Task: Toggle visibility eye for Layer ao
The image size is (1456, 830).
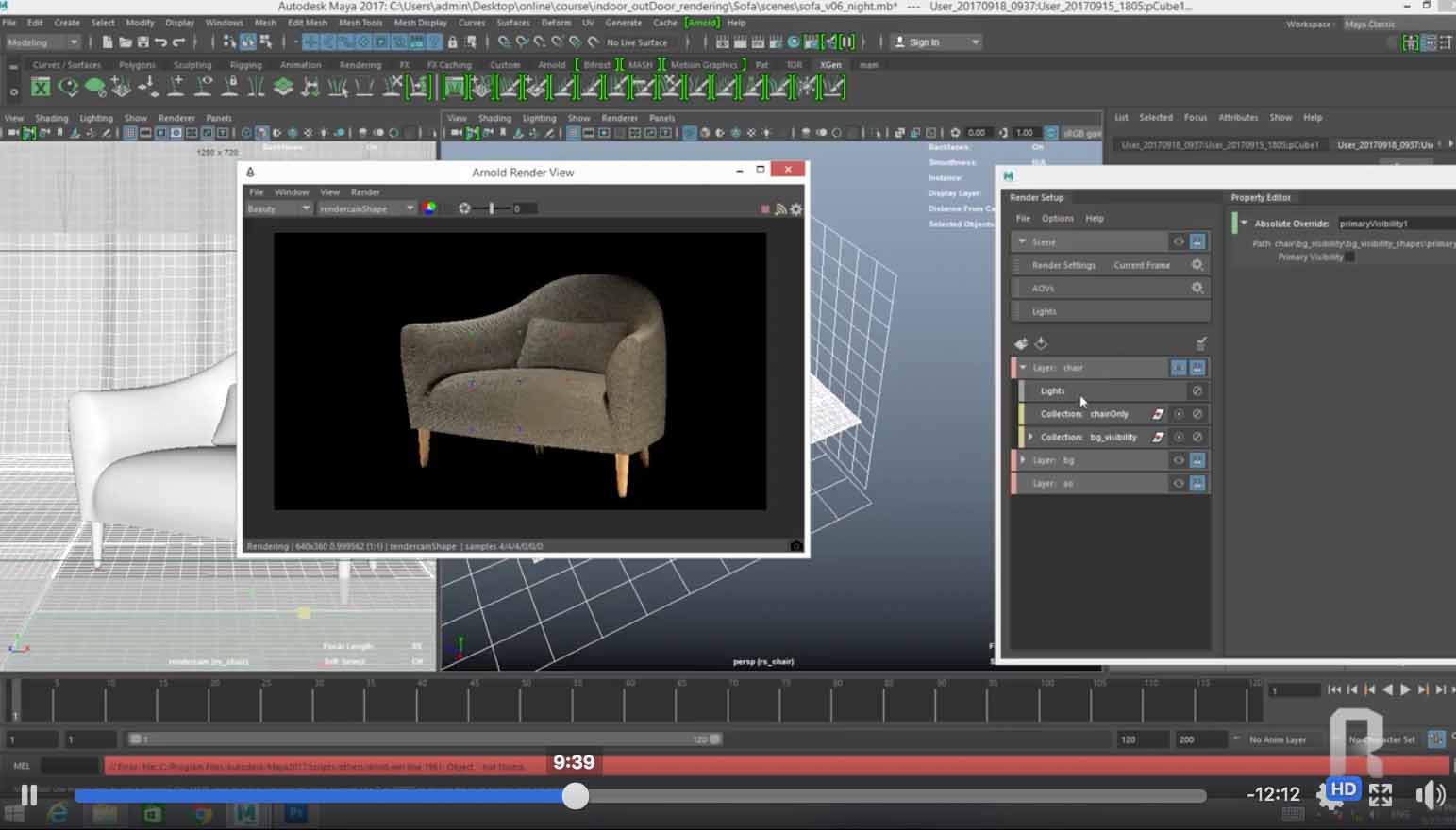Action: (x=1178, y=483)
